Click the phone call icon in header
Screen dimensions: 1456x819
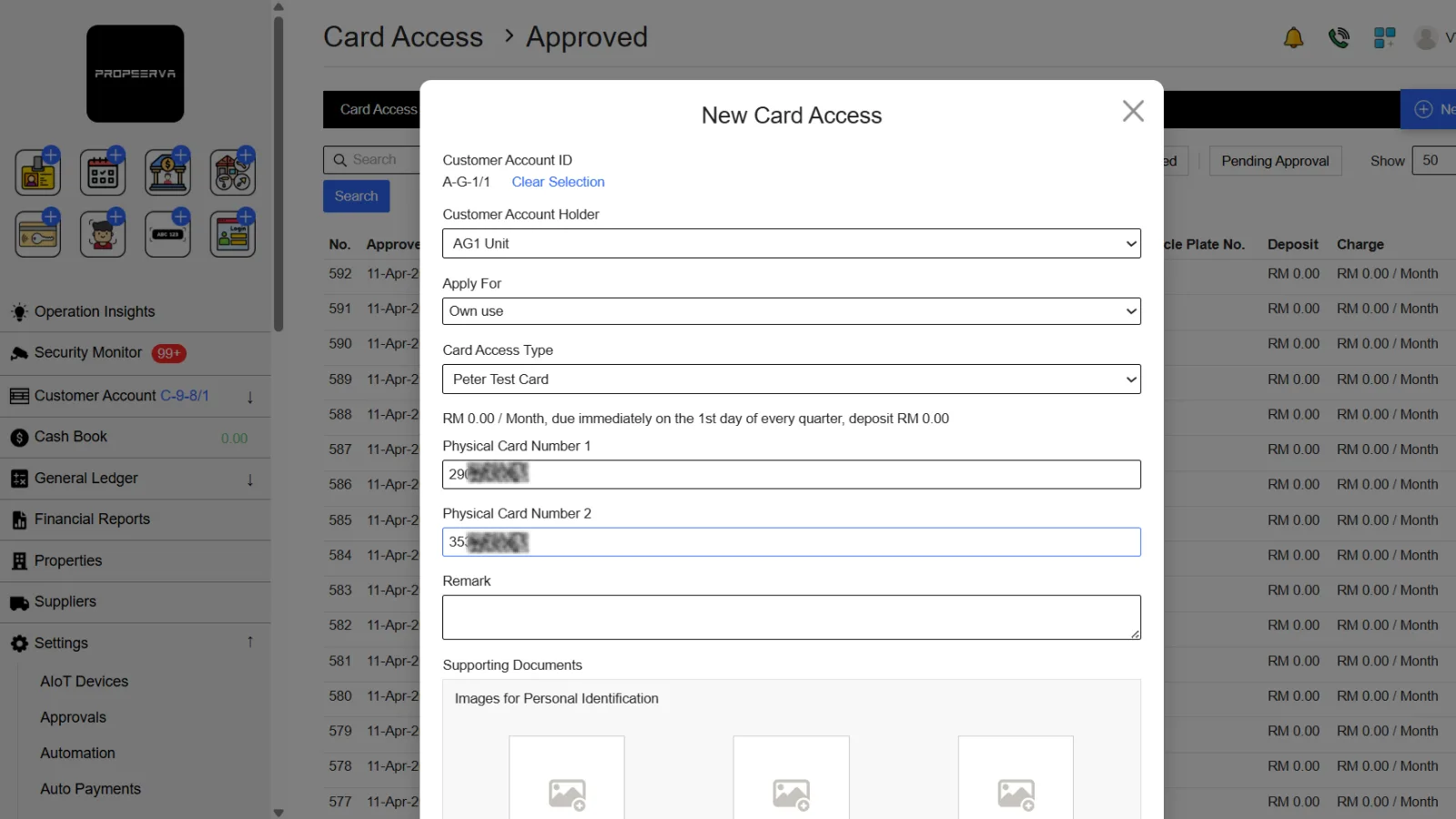click(1339, 37)
